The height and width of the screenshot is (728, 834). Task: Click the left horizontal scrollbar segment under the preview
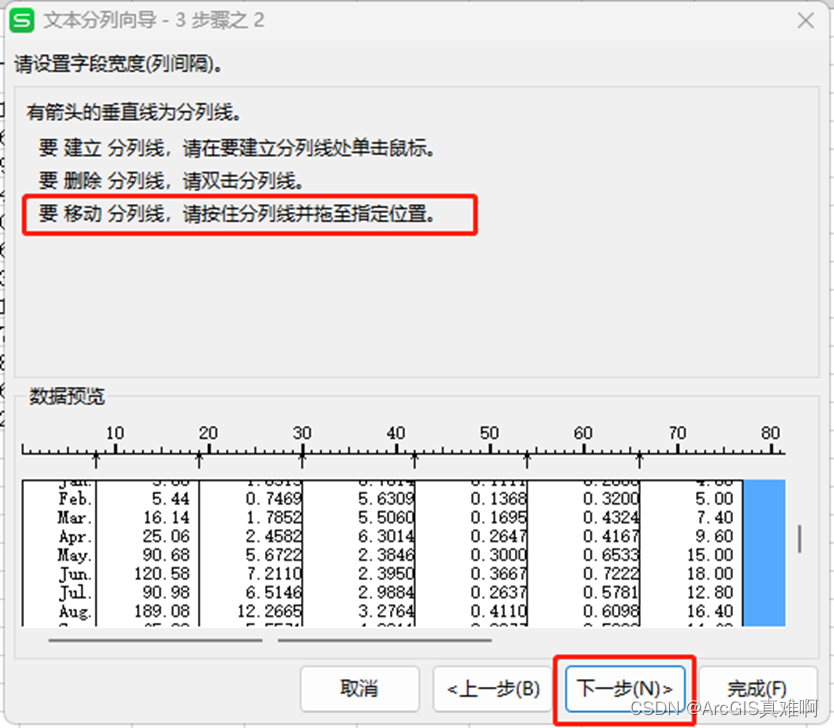coord(155,640)
